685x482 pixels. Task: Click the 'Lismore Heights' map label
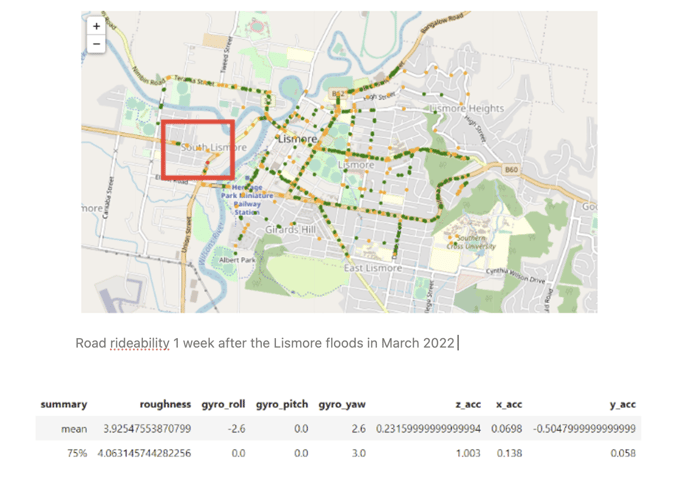click(467, 108)
